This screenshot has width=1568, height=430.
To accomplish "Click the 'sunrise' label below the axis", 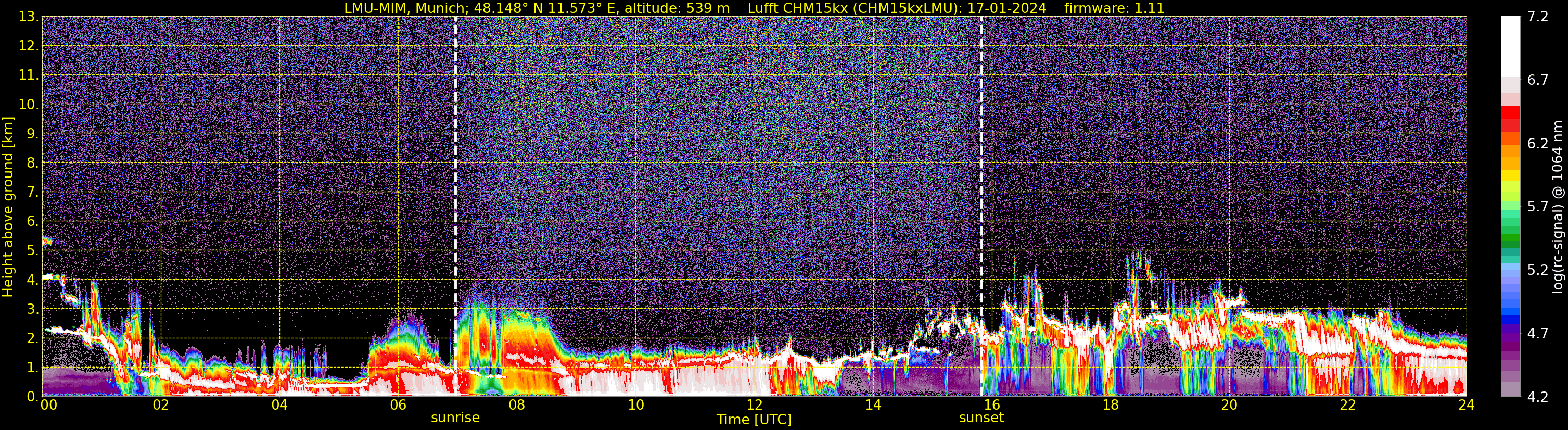I will click(455, 418).
